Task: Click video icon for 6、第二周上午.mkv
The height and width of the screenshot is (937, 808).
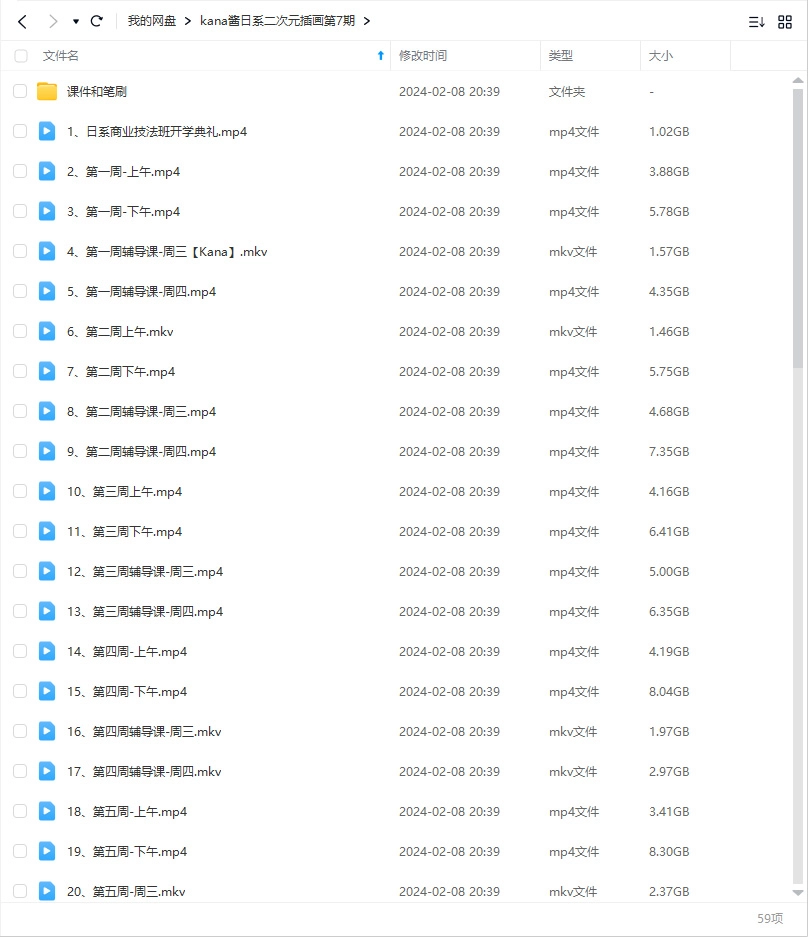Action: 47,331
